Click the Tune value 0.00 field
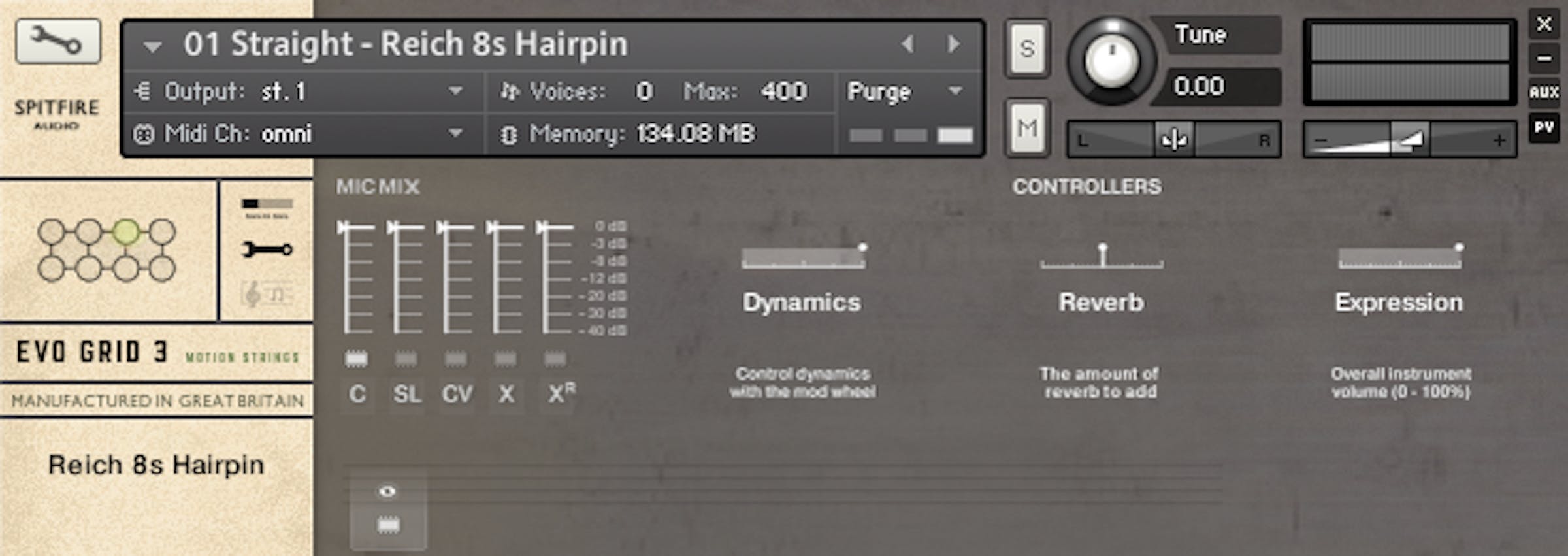 pos(1215,86)
